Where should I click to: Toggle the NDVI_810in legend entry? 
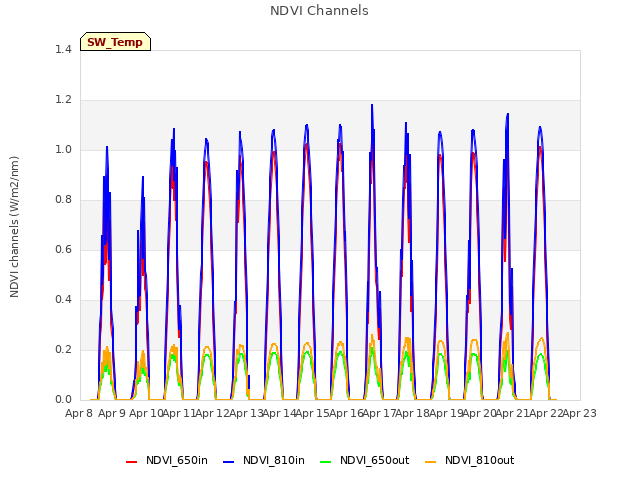click(x=264, y=460)
